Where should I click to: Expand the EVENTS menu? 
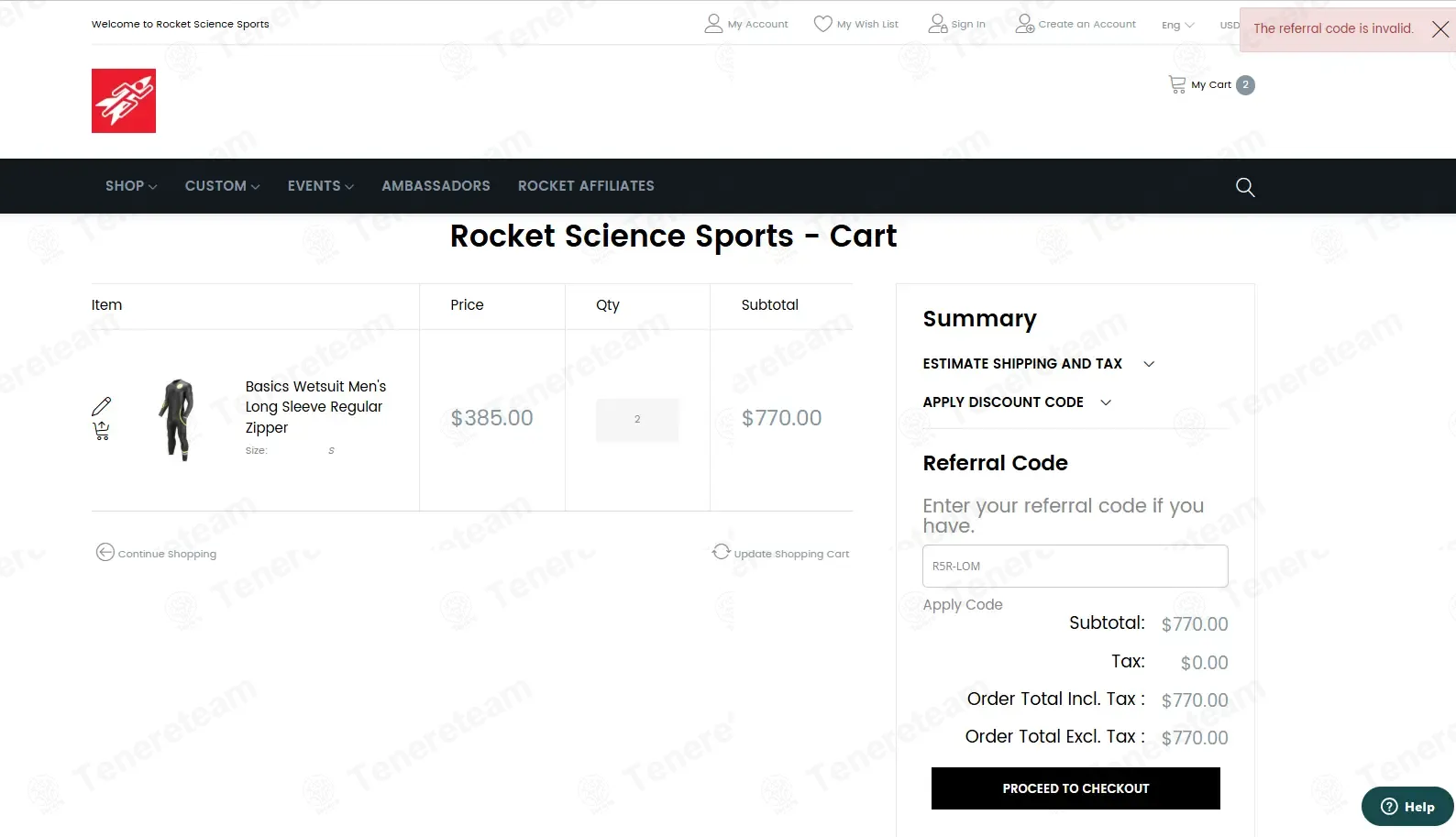(321, 186)
